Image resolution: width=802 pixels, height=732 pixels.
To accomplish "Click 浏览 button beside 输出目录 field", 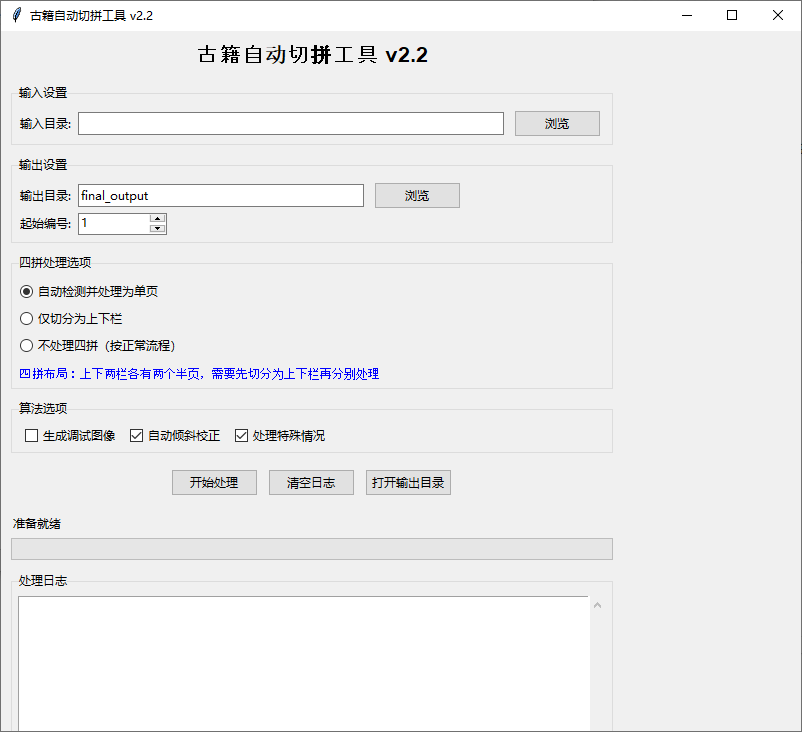I will click(x=417, y=195).
